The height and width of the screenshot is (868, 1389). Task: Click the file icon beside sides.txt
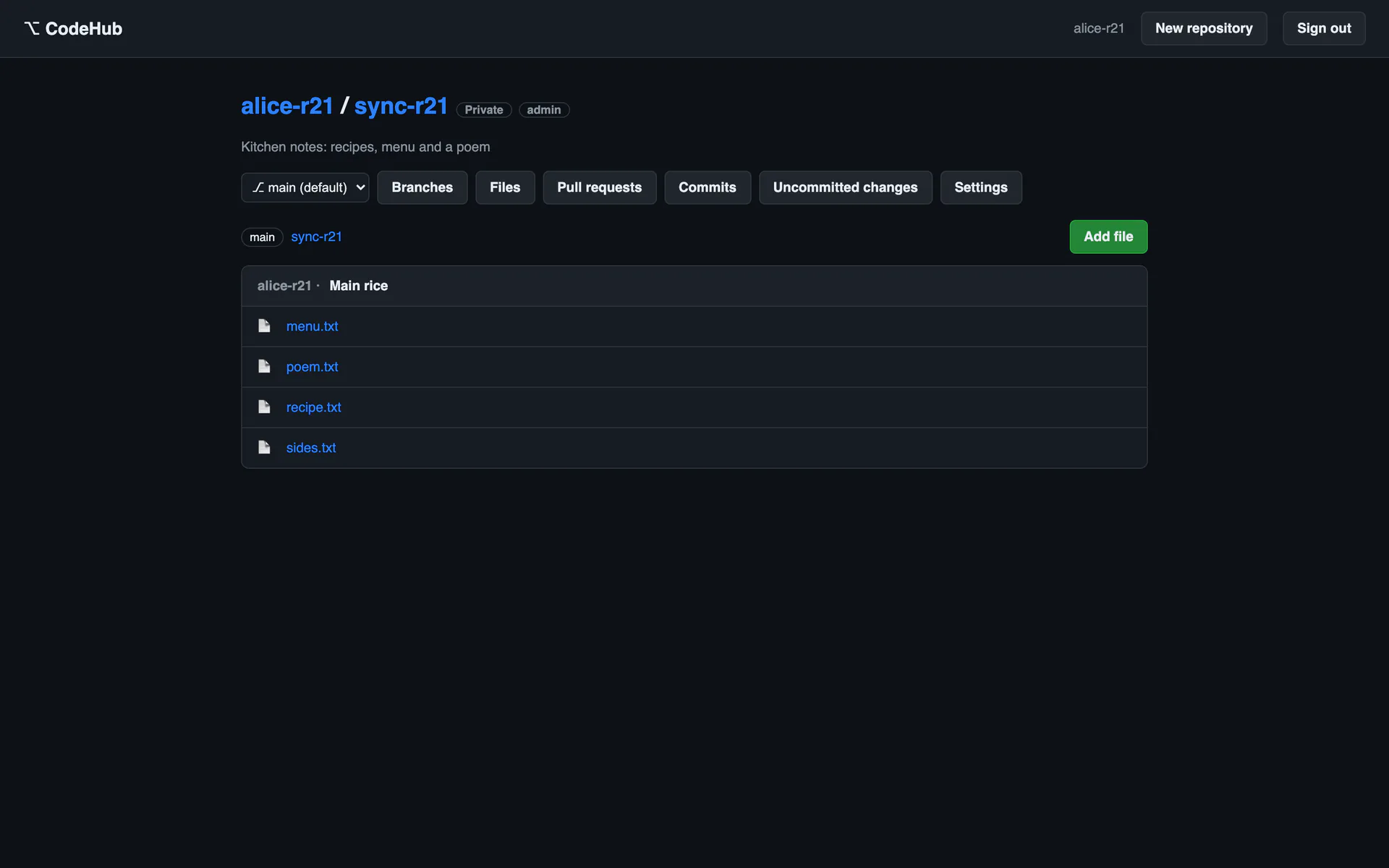pos(264,447)
